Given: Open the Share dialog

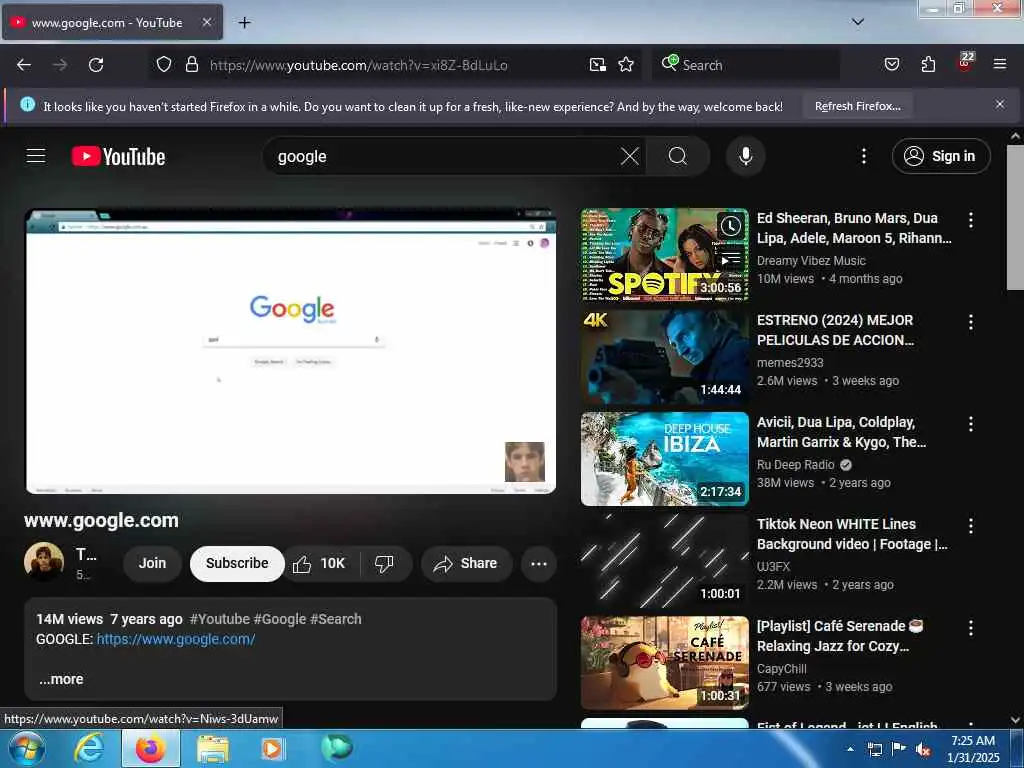Looking at the screenshot, I should click(466, 564).
